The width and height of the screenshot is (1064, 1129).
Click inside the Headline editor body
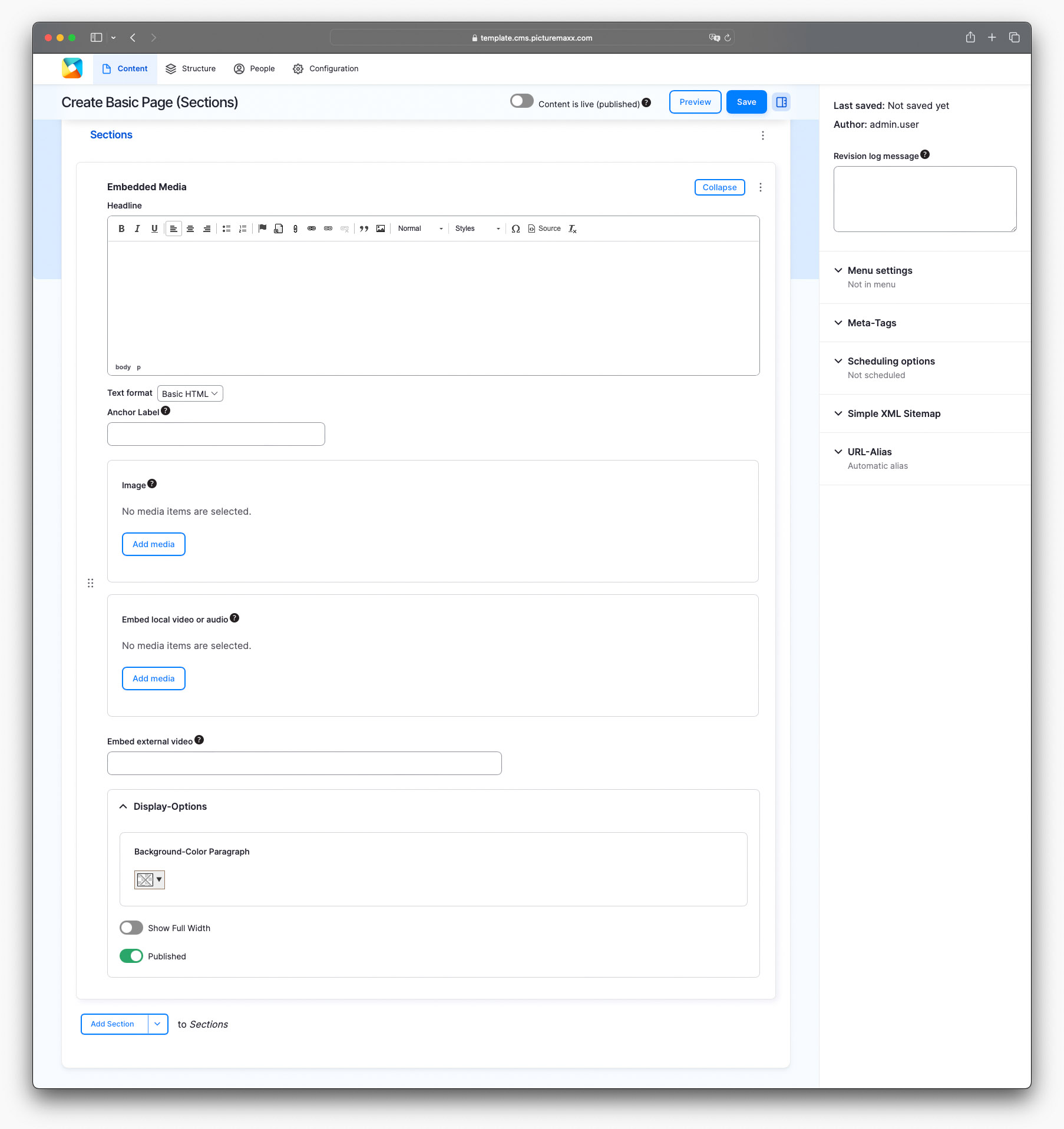pyautogui.click(x=434, y=300)
